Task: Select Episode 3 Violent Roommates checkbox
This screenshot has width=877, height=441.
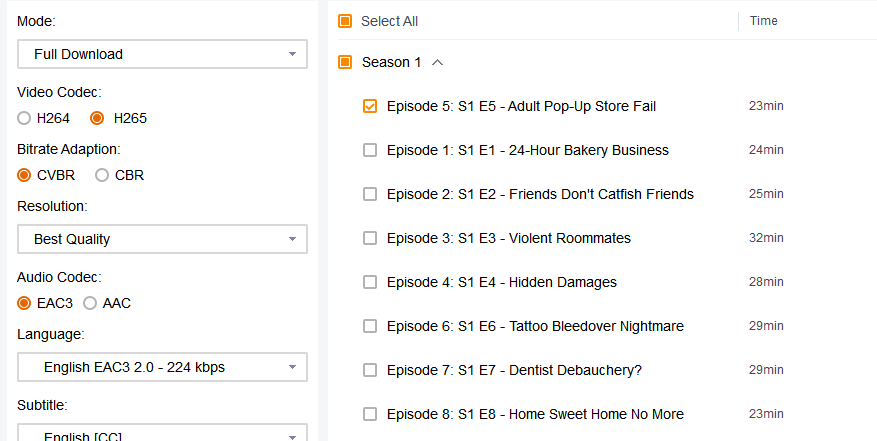Action: click(x=370, y=238)
